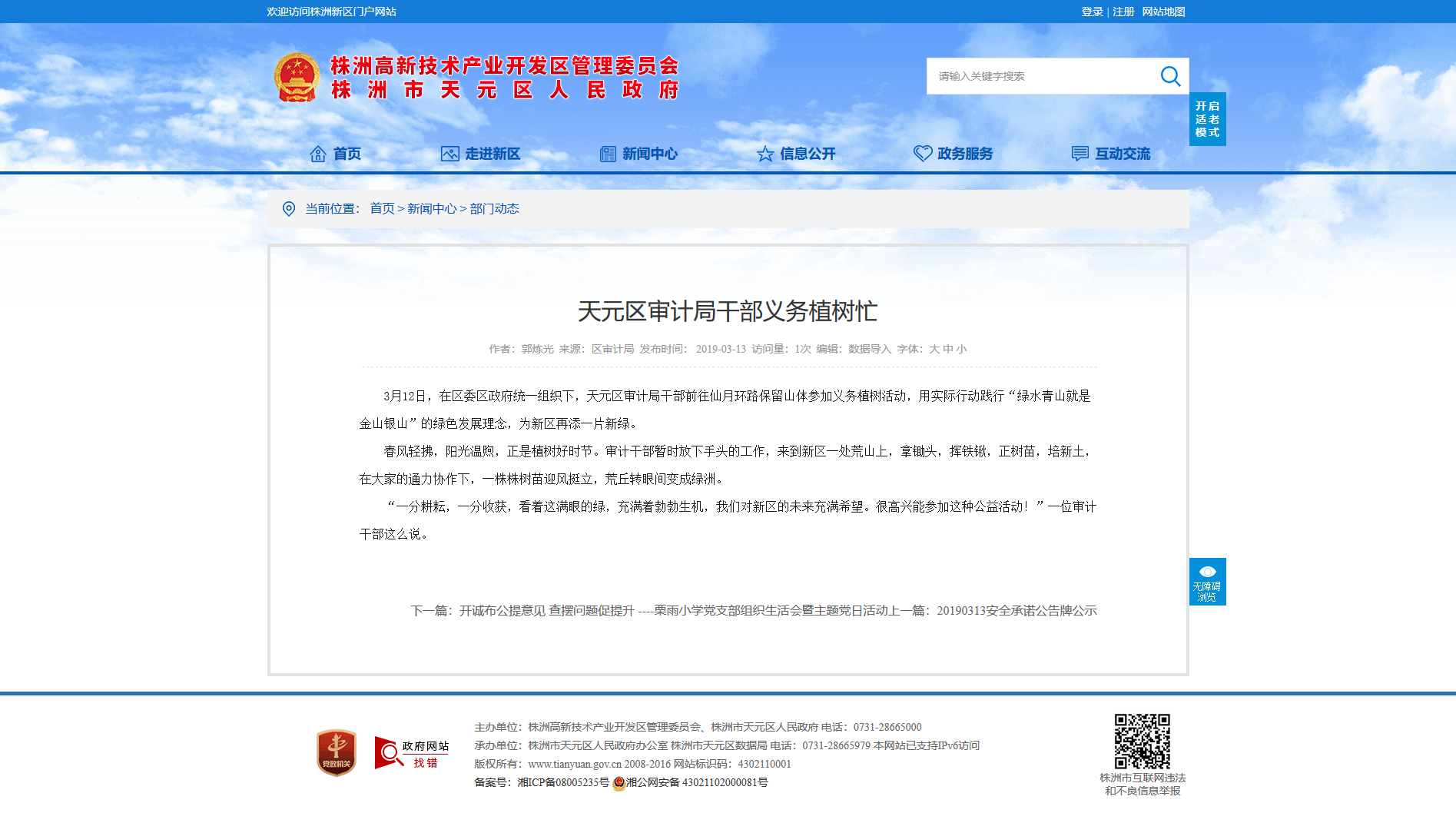Click the 部门动态 breadcrumb link

tap(494, 209)
